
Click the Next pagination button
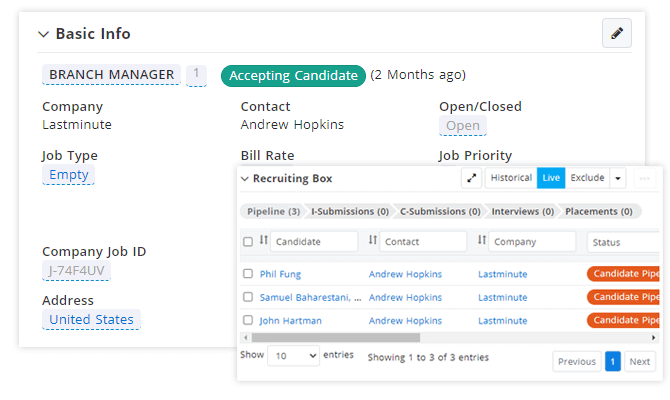[640, 362]
